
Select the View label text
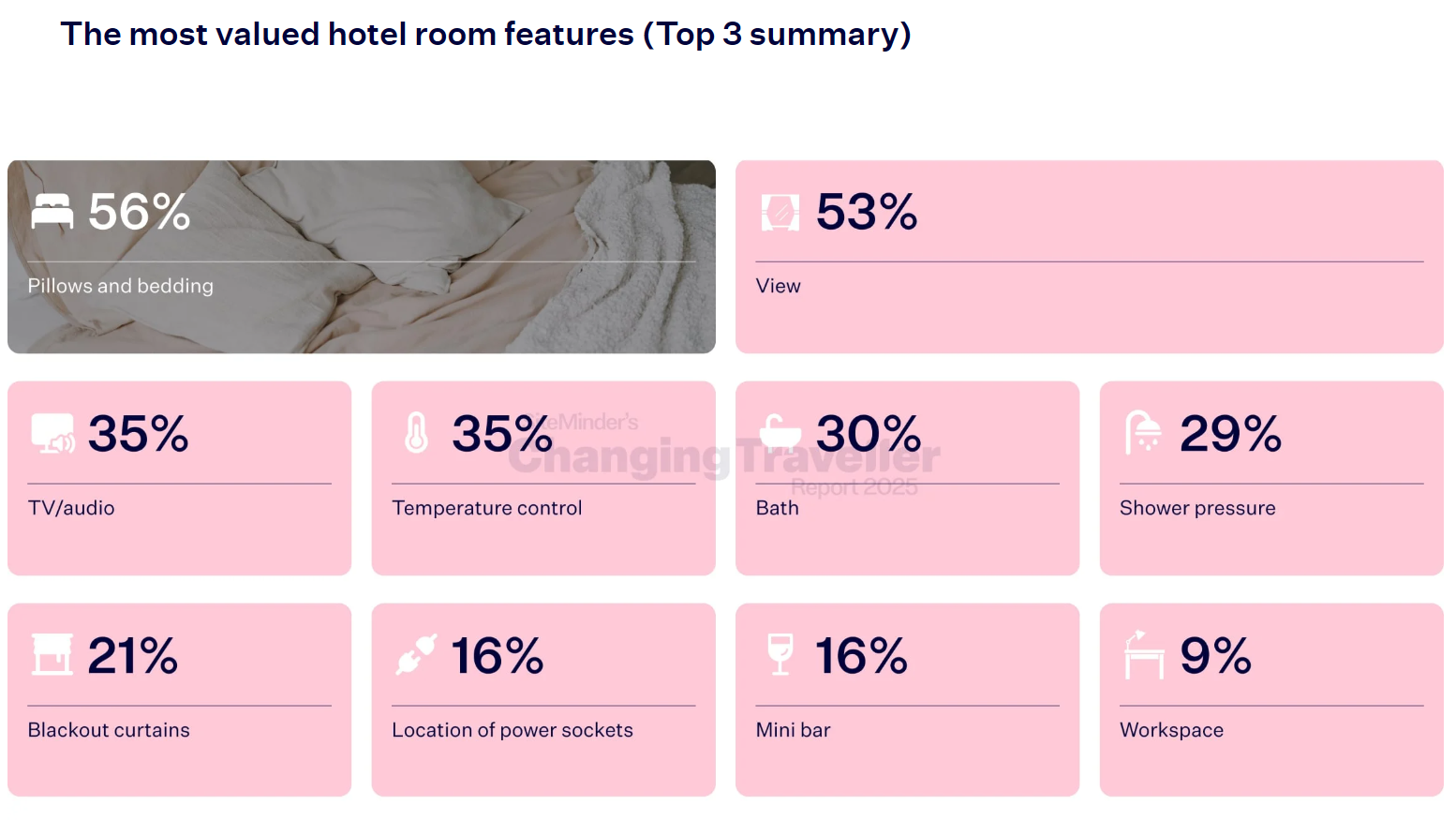point(778,286)
